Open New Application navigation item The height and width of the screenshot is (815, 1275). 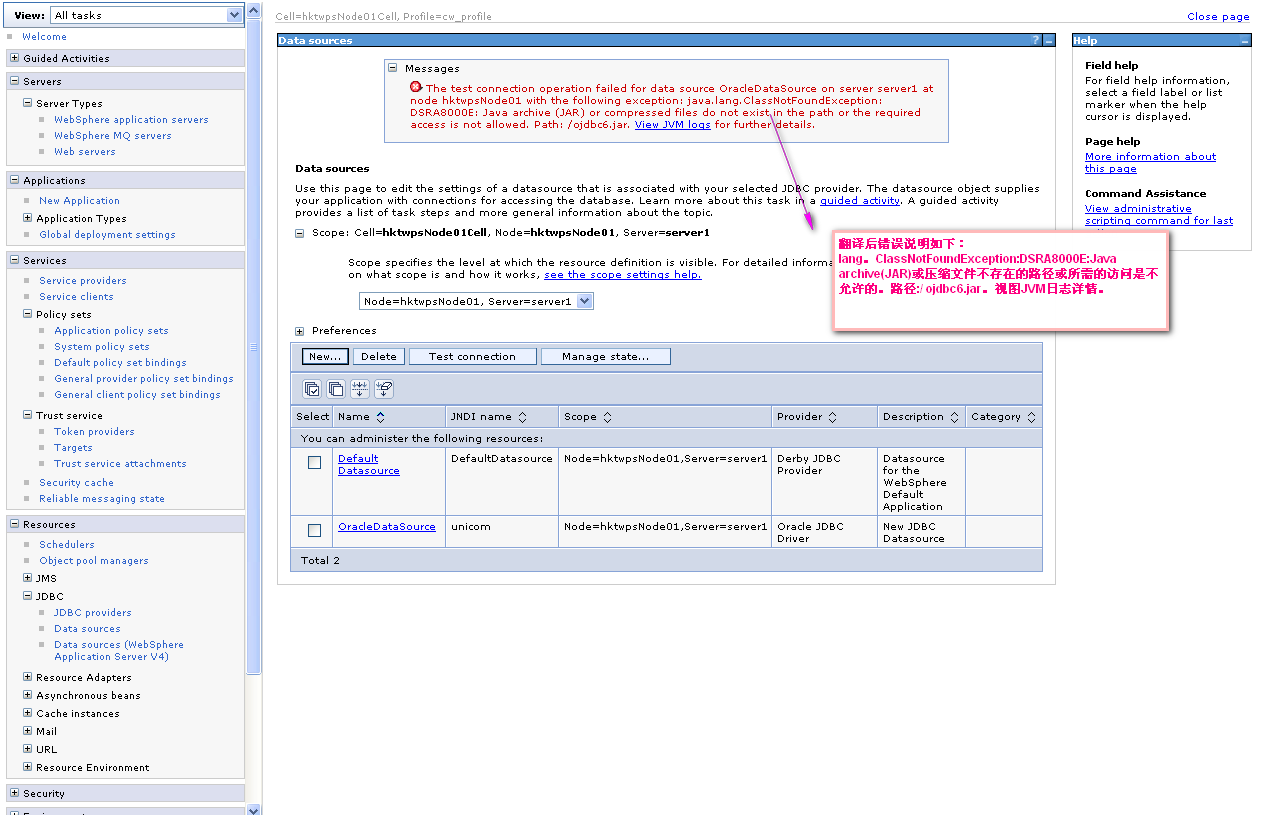click(x=80, y=201)
